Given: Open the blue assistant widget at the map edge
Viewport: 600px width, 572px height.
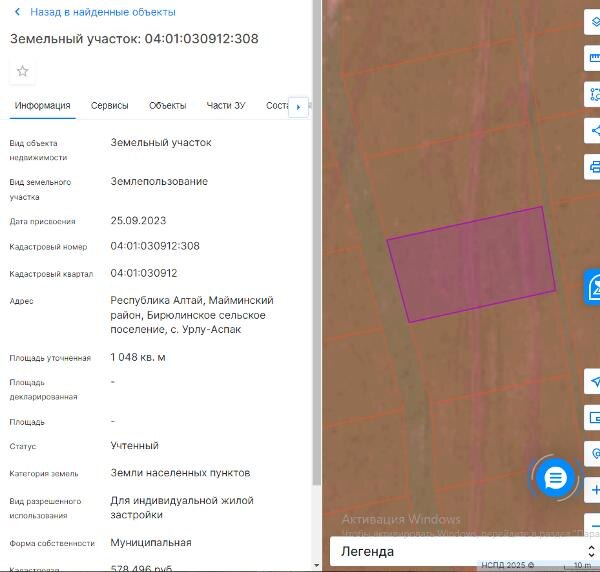Looking at the screenshot, I should coord(592,287).
